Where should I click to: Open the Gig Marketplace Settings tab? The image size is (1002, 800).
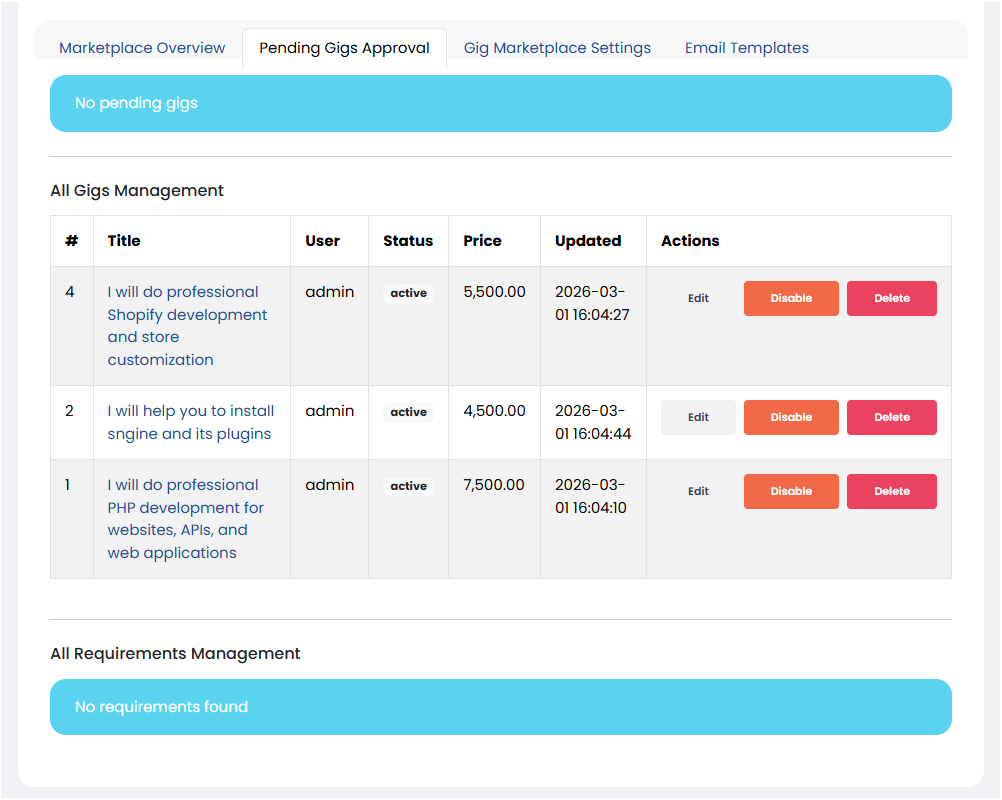[557, 48]
